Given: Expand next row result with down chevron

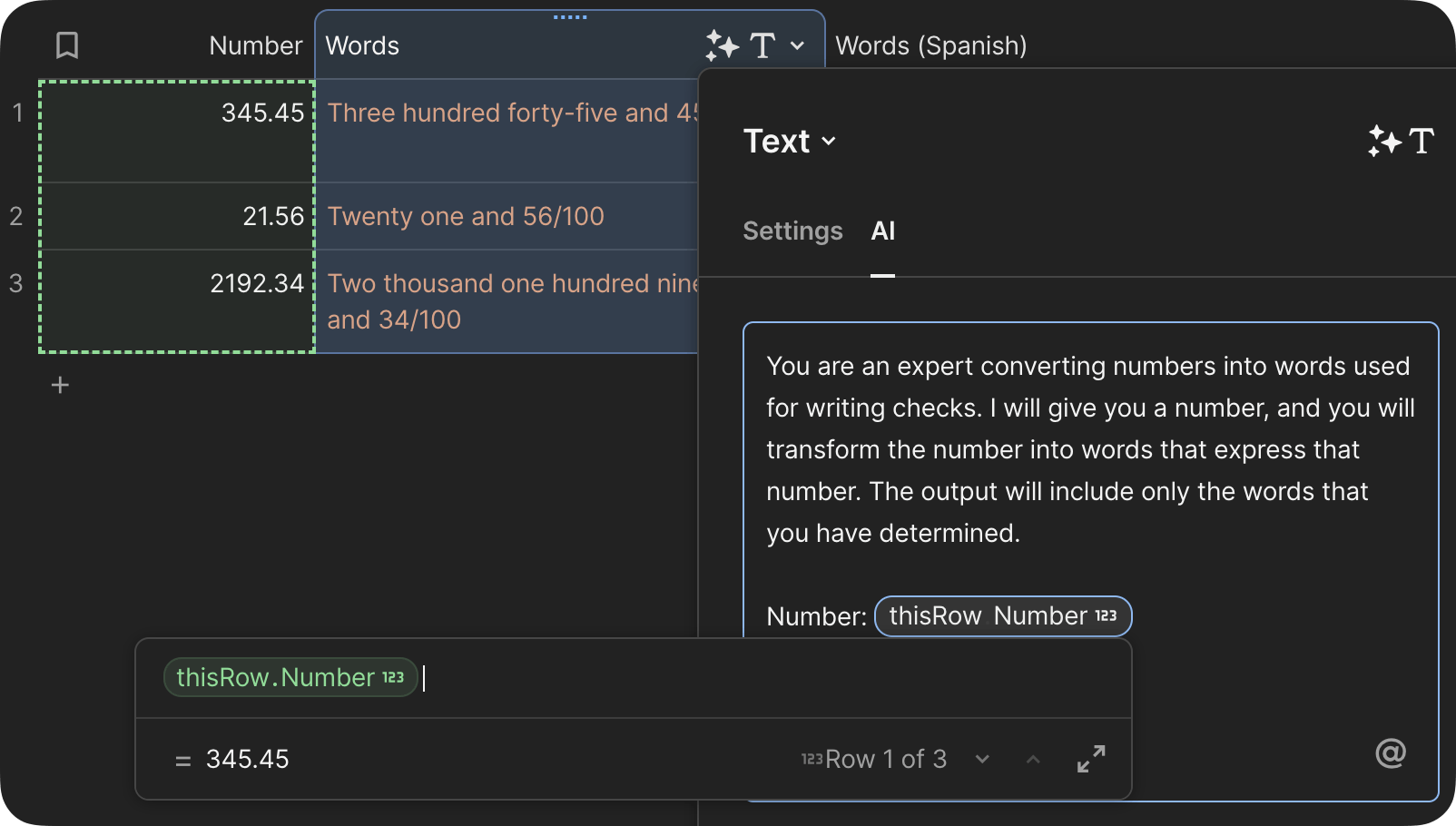Looking at the screenshot, I should tap(982, 759).
